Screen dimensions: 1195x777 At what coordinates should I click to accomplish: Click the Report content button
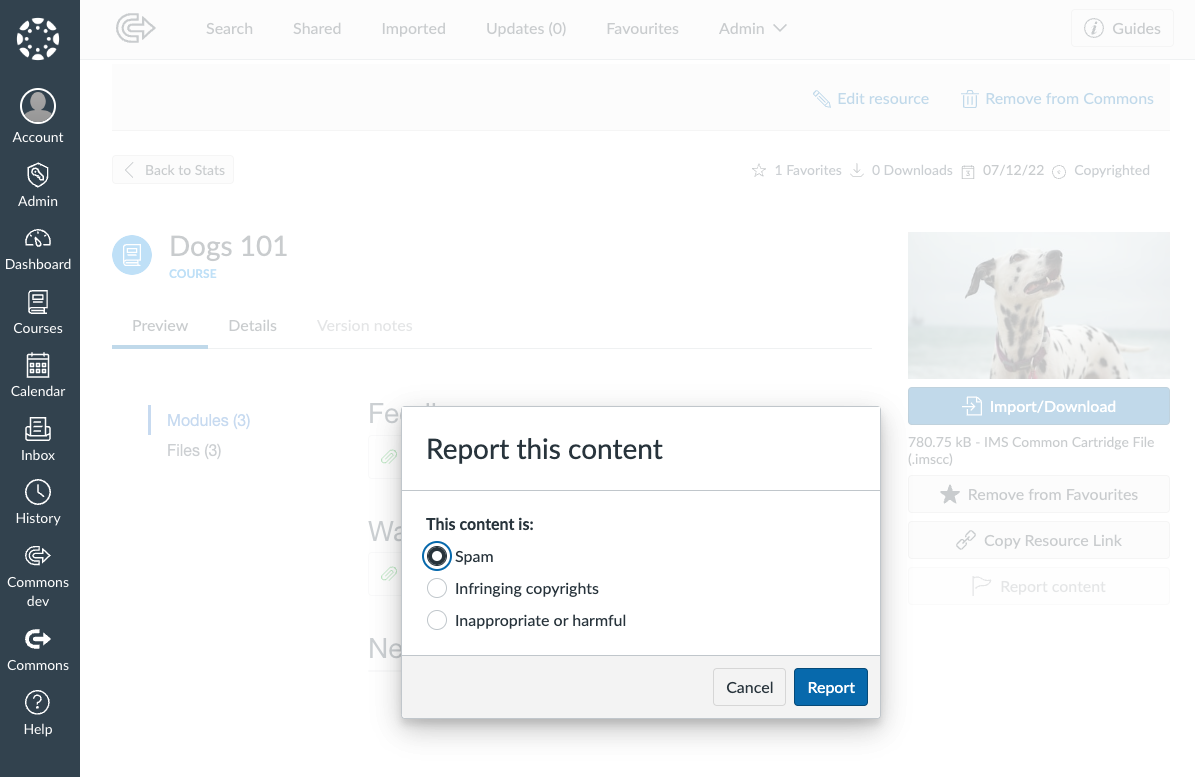pos(1039,586)
